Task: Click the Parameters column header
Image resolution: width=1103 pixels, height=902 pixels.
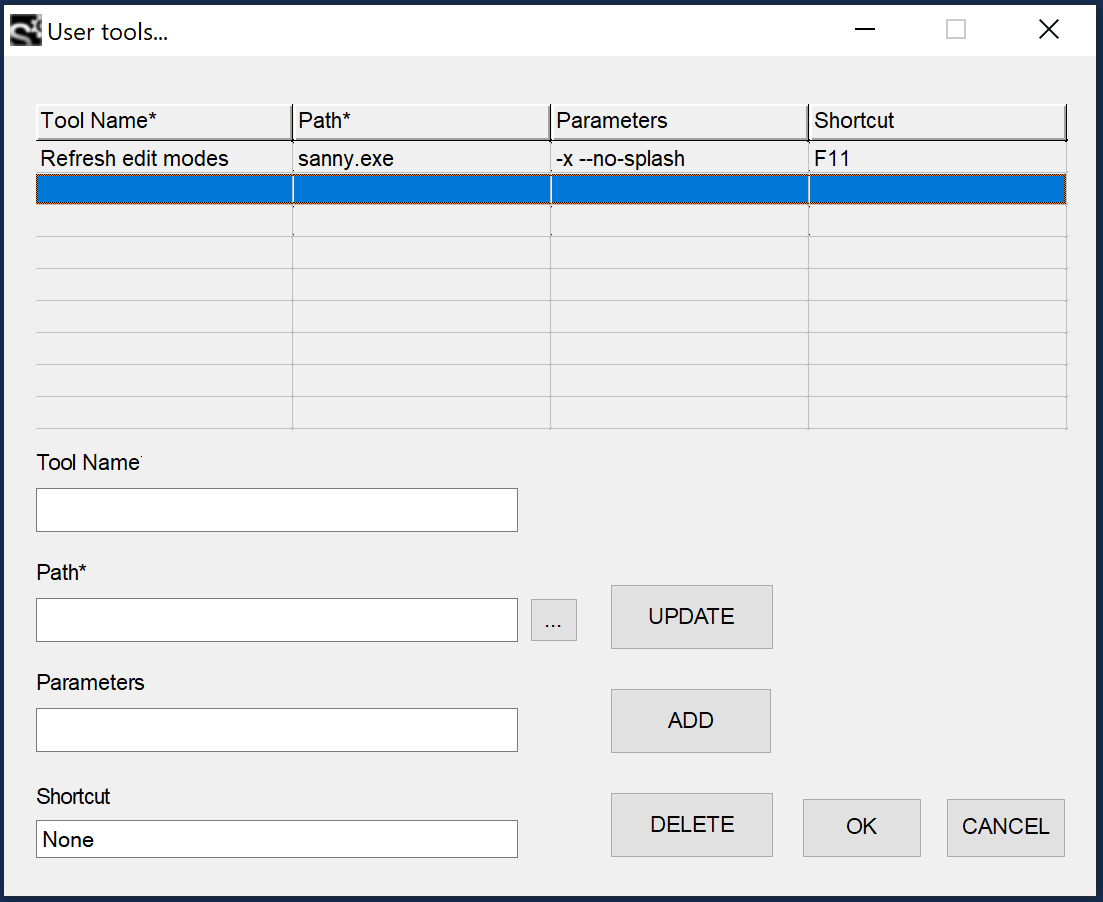Action: pos(679,121)
